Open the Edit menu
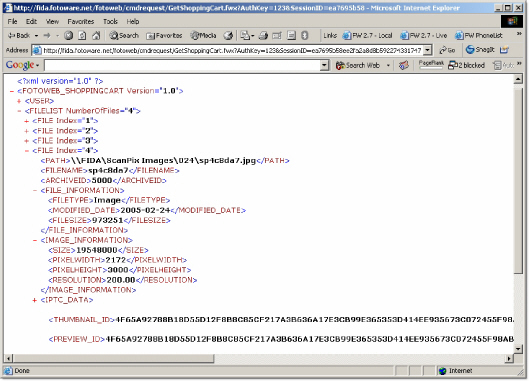The height and width of the screenshot is (381, 529). click(31, 22)
